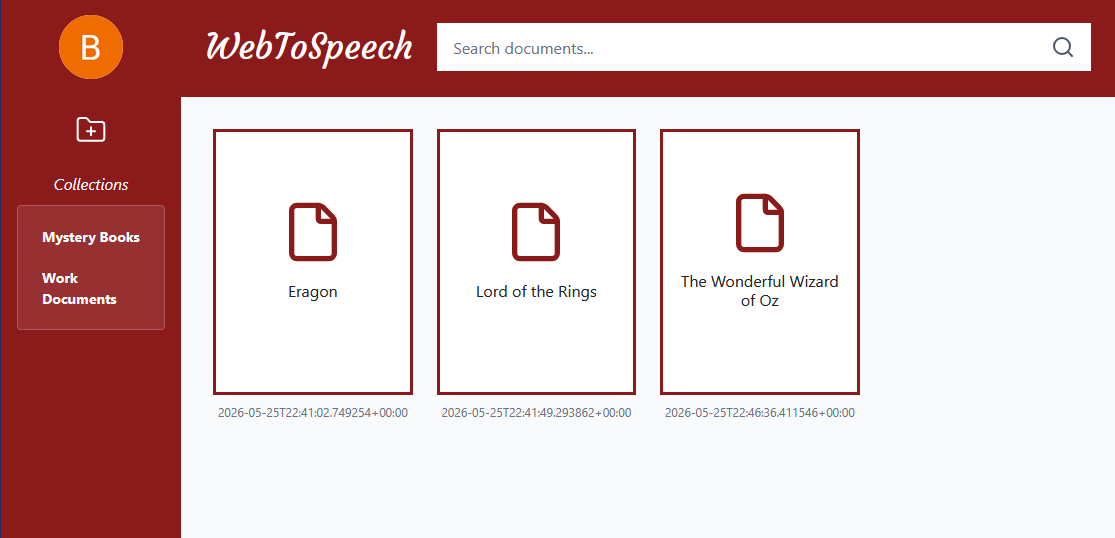This screenshot has width=1115, height=538.
Task: Click the 22:41:02 timestamp under Eragon
Action: (x=313, y=413)
